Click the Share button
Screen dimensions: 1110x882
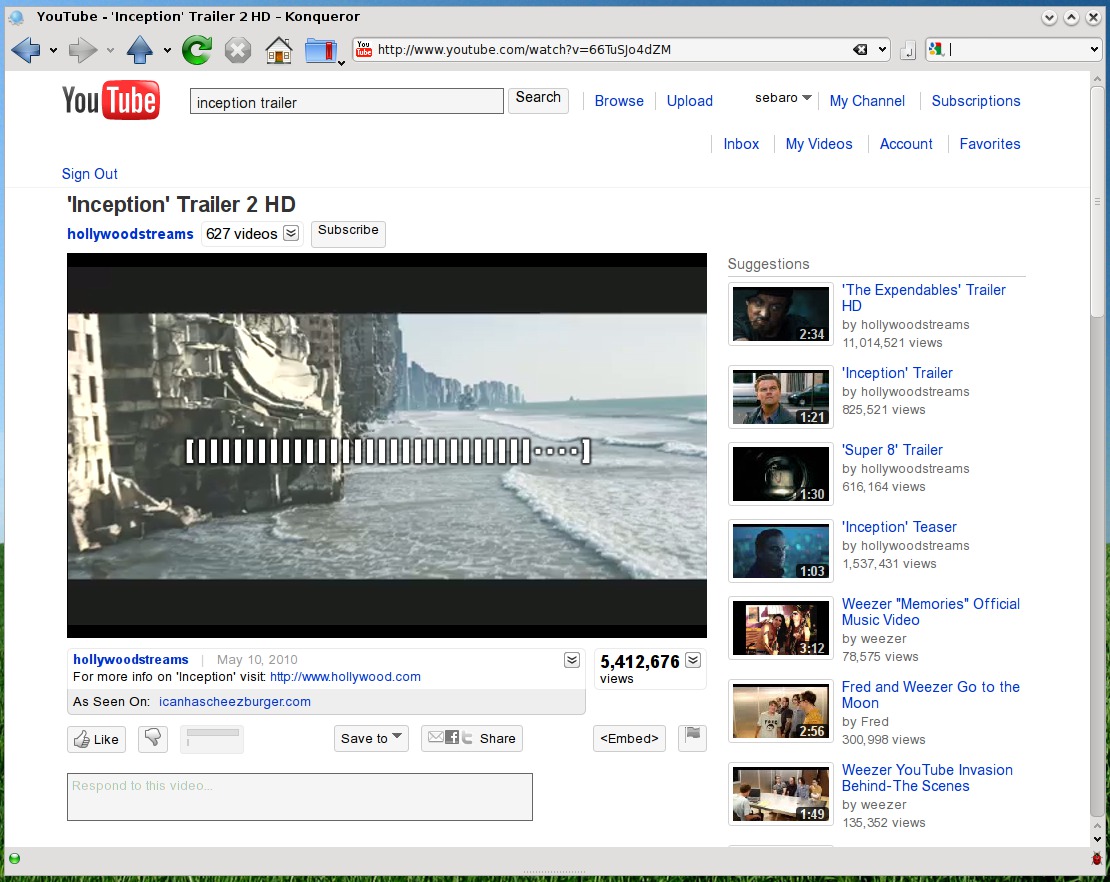(x=471, y=738)
